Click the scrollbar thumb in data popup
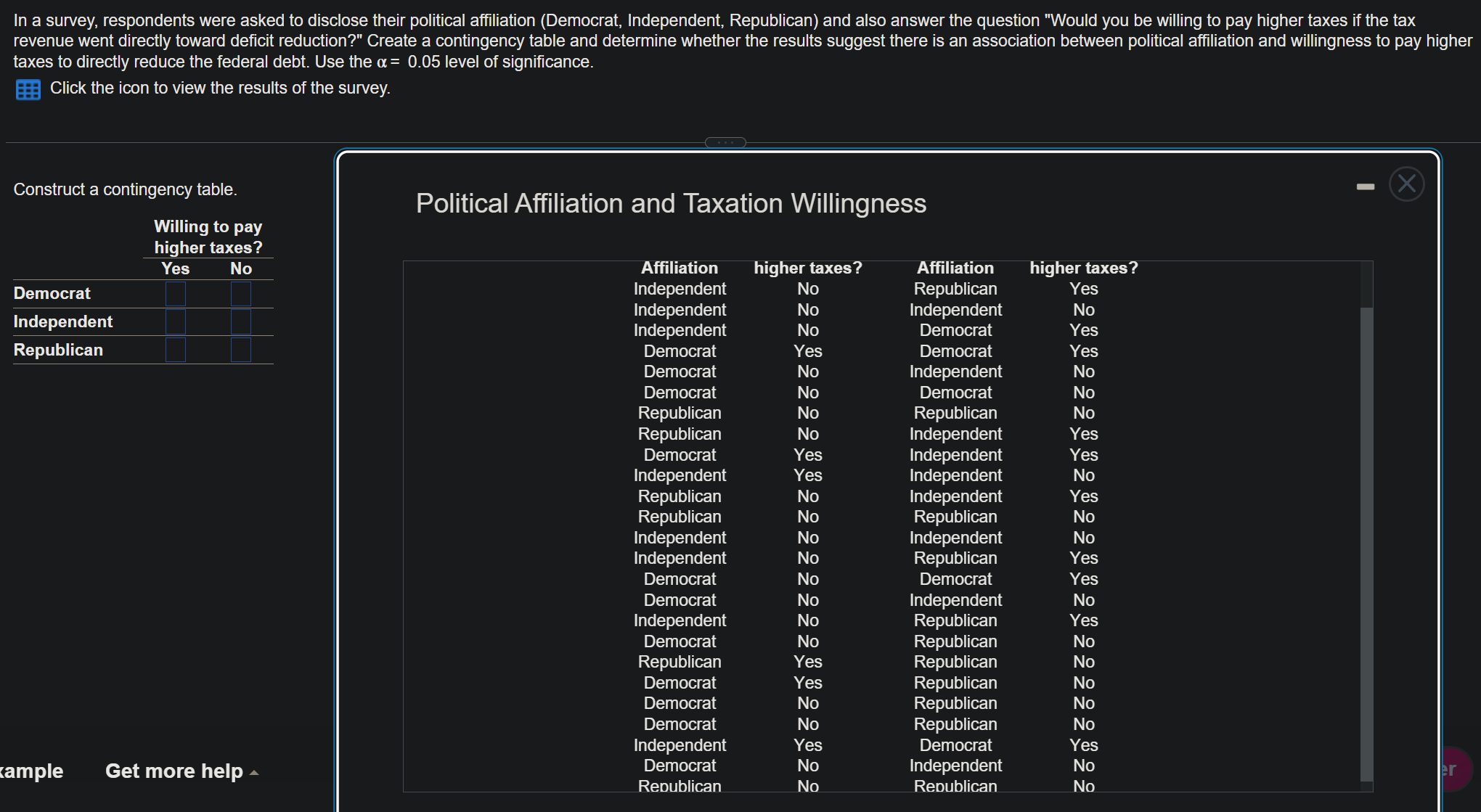 pyautogui.click(x=1366, y=544)
